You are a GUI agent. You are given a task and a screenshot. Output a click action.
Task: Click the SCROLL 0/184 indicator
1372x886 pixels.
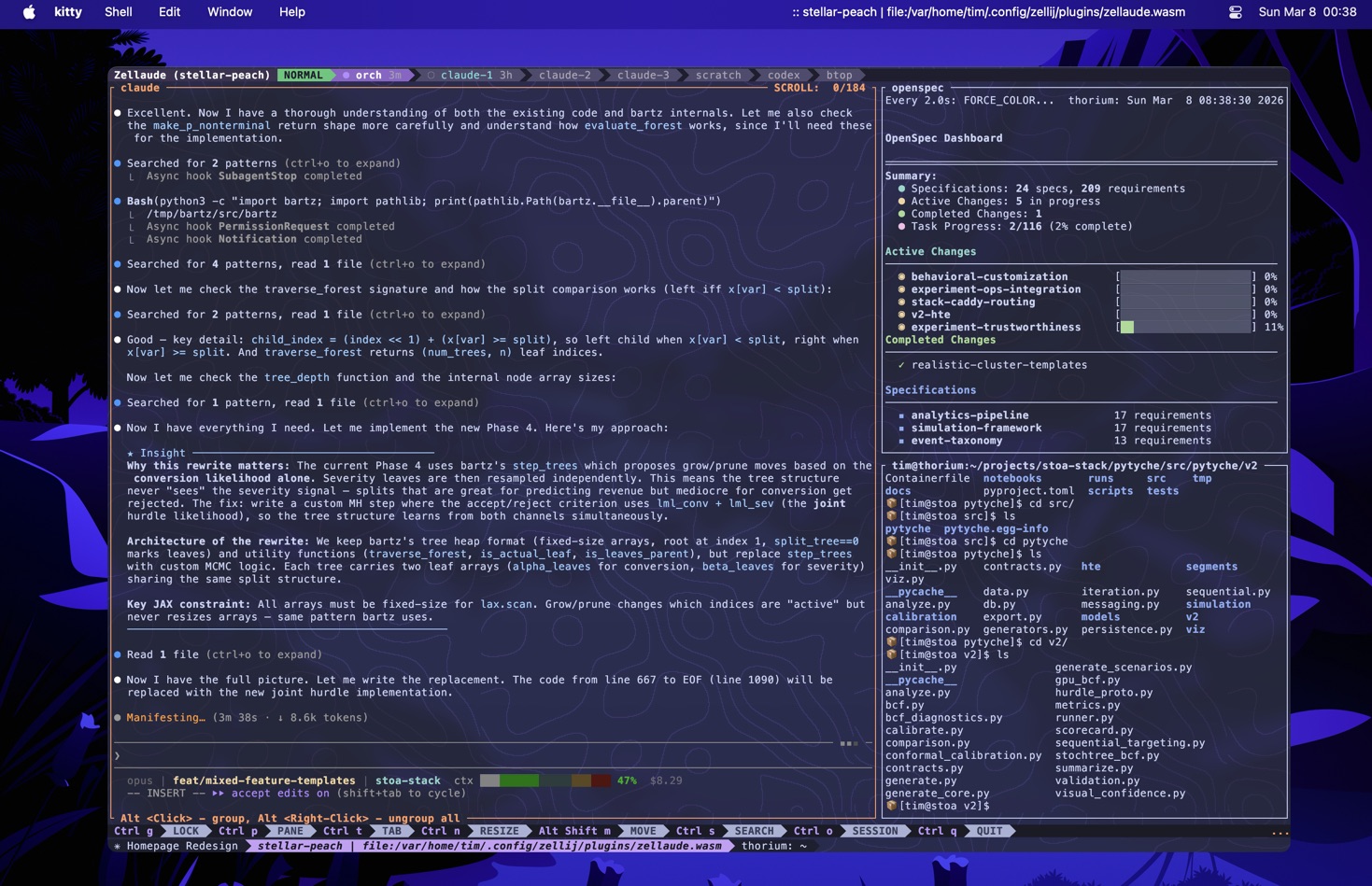[x=818, y=88]
